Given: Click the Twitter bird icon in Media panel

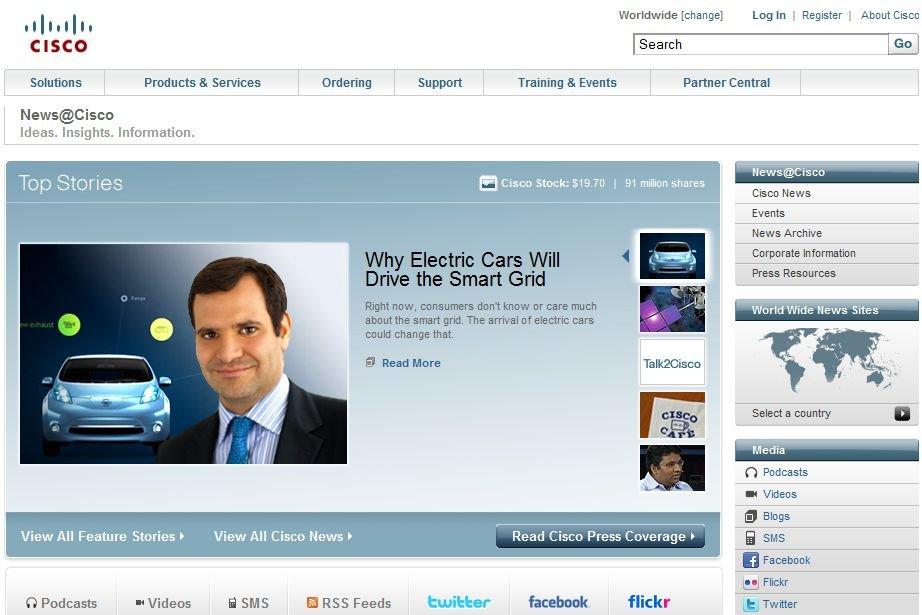Looking at the screenshot, I should 751,604.
